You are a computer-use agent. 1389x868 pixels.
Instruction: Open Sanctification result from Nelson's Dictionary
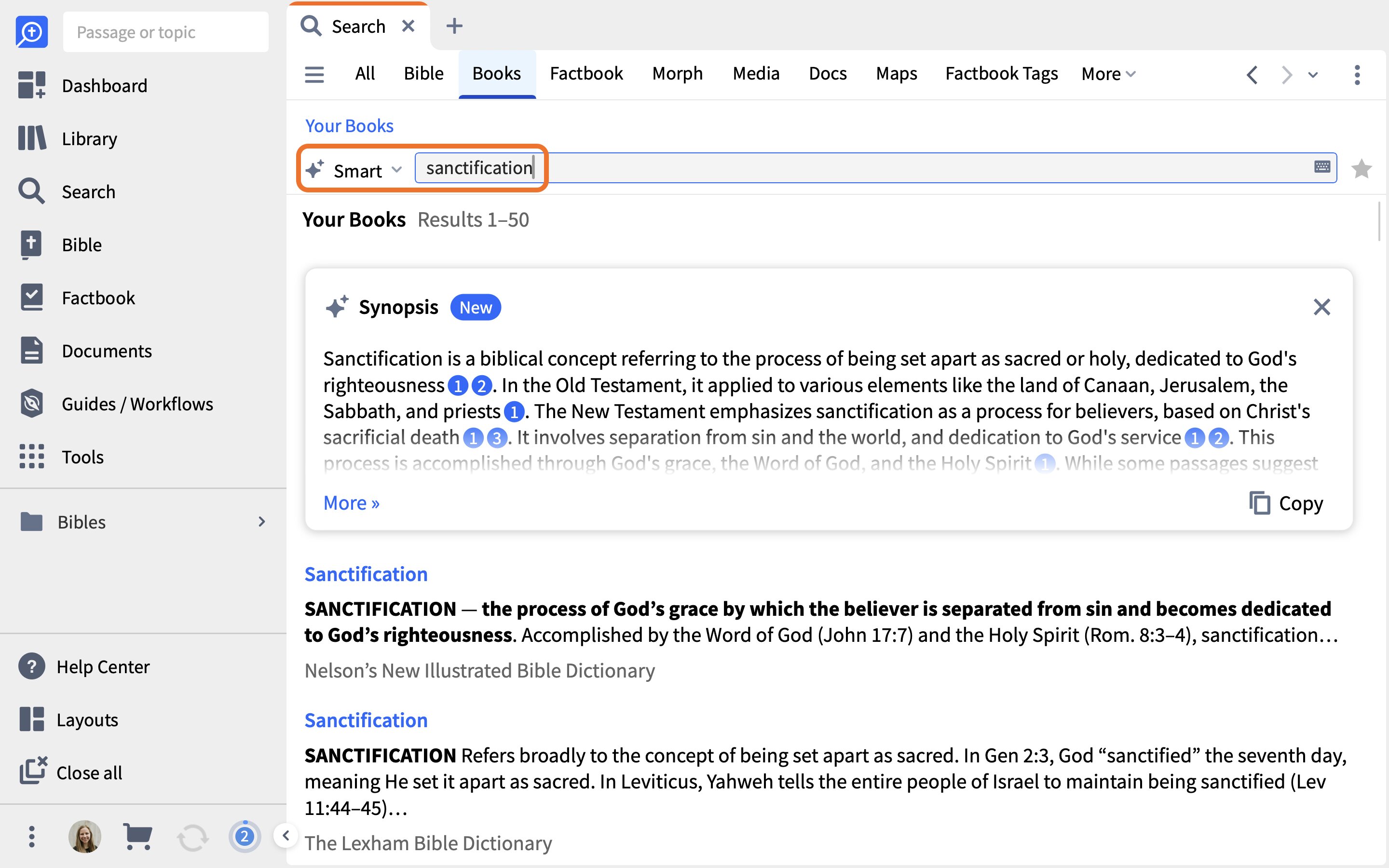pyautogui.click(x=366, y=574)
